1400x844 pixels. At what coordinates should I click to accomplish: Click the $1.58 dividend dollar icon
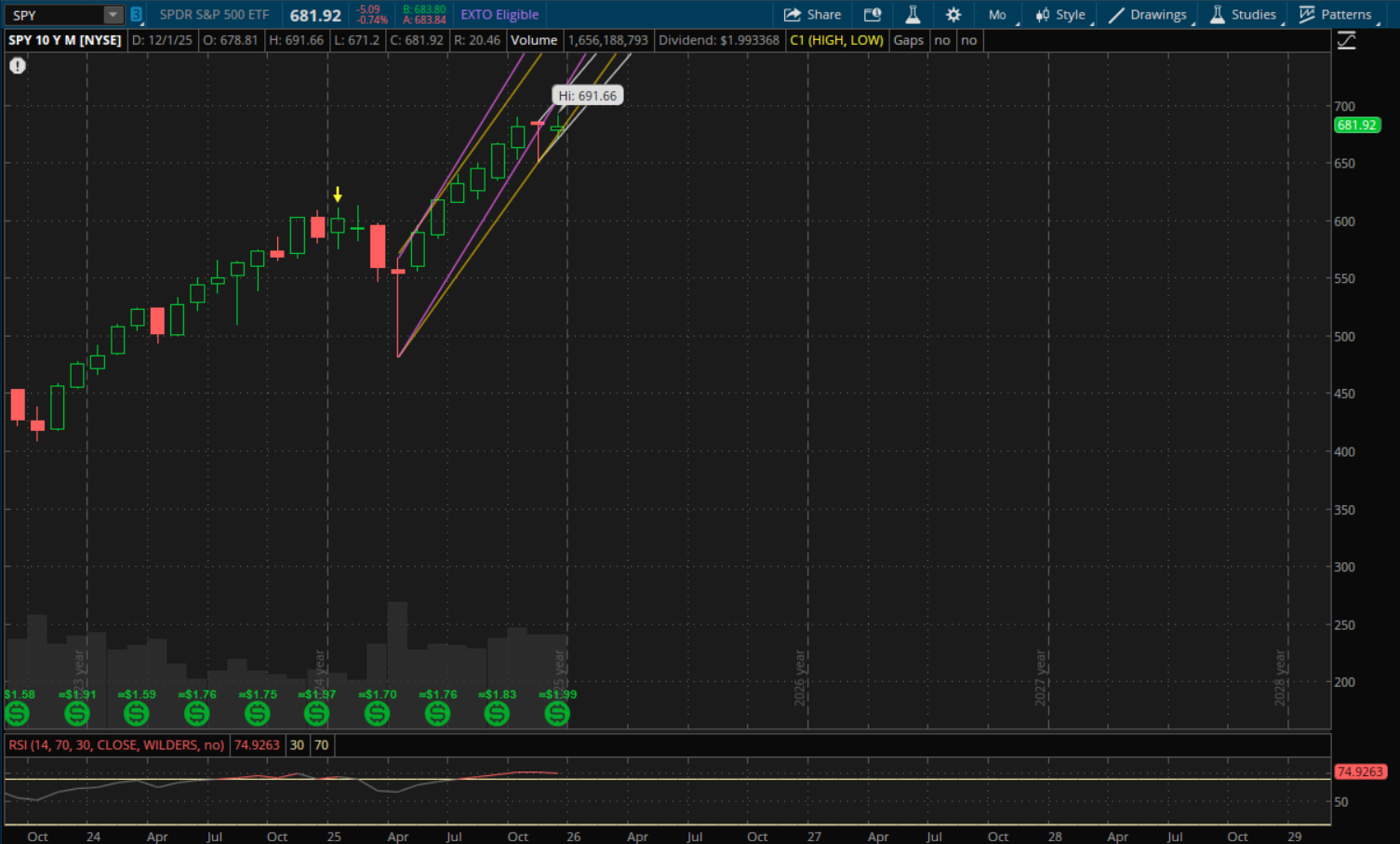[17, 714]
